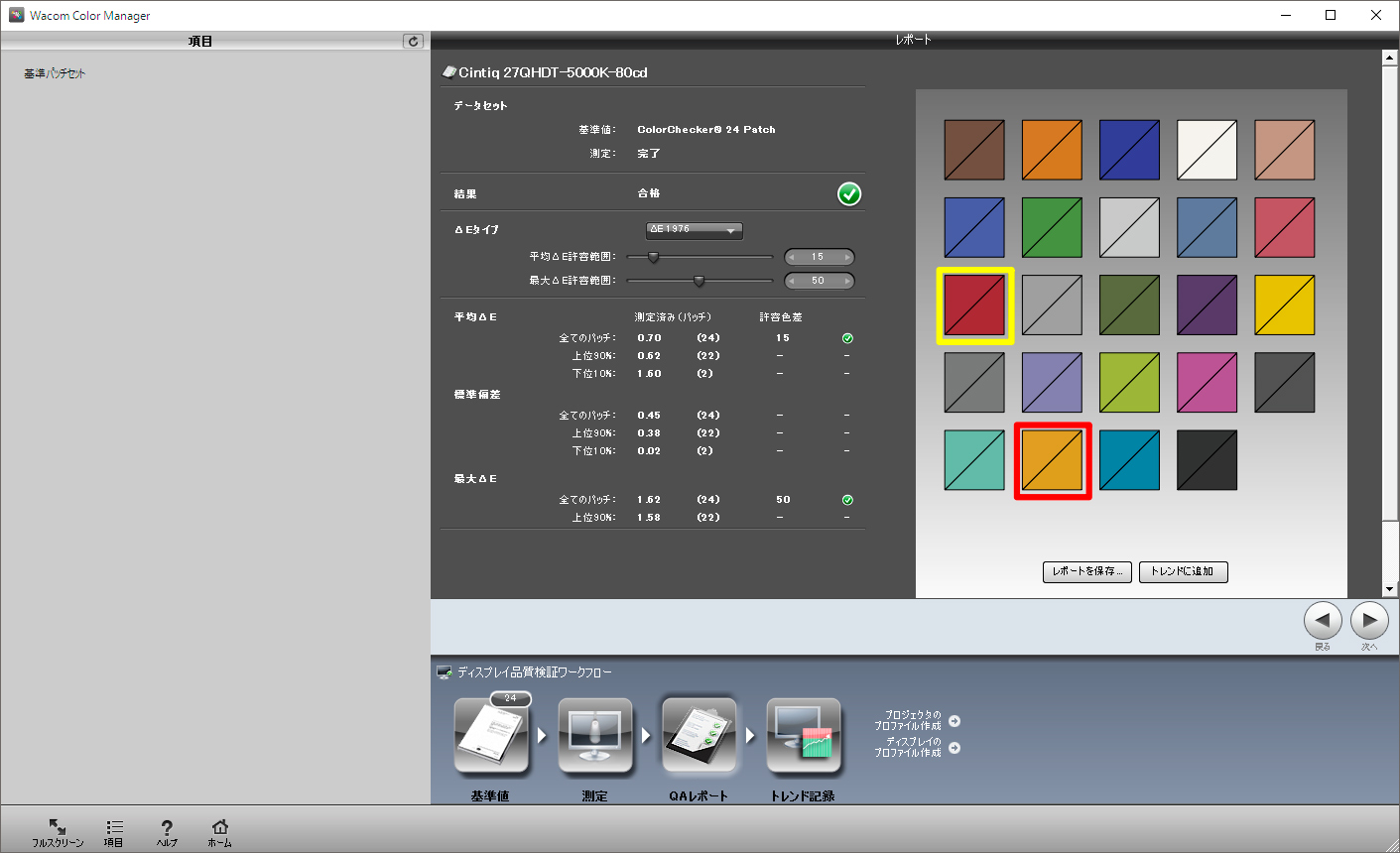Open the トレンド記録 workflow step icon

pyautogui.click(x=804, y=735)
